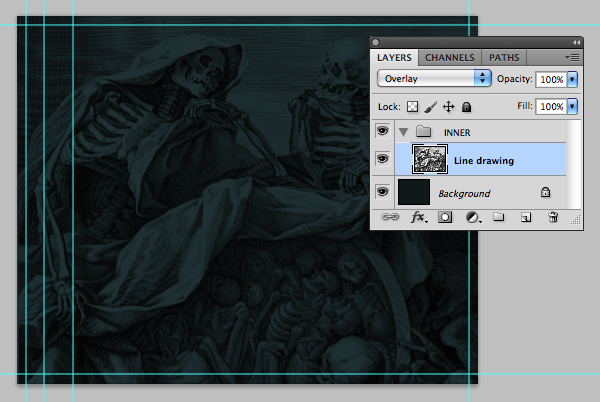The width and height of the screenshot is (600, 402).
Task: Switch to the Channels tab
Action: tap(450, 57)
